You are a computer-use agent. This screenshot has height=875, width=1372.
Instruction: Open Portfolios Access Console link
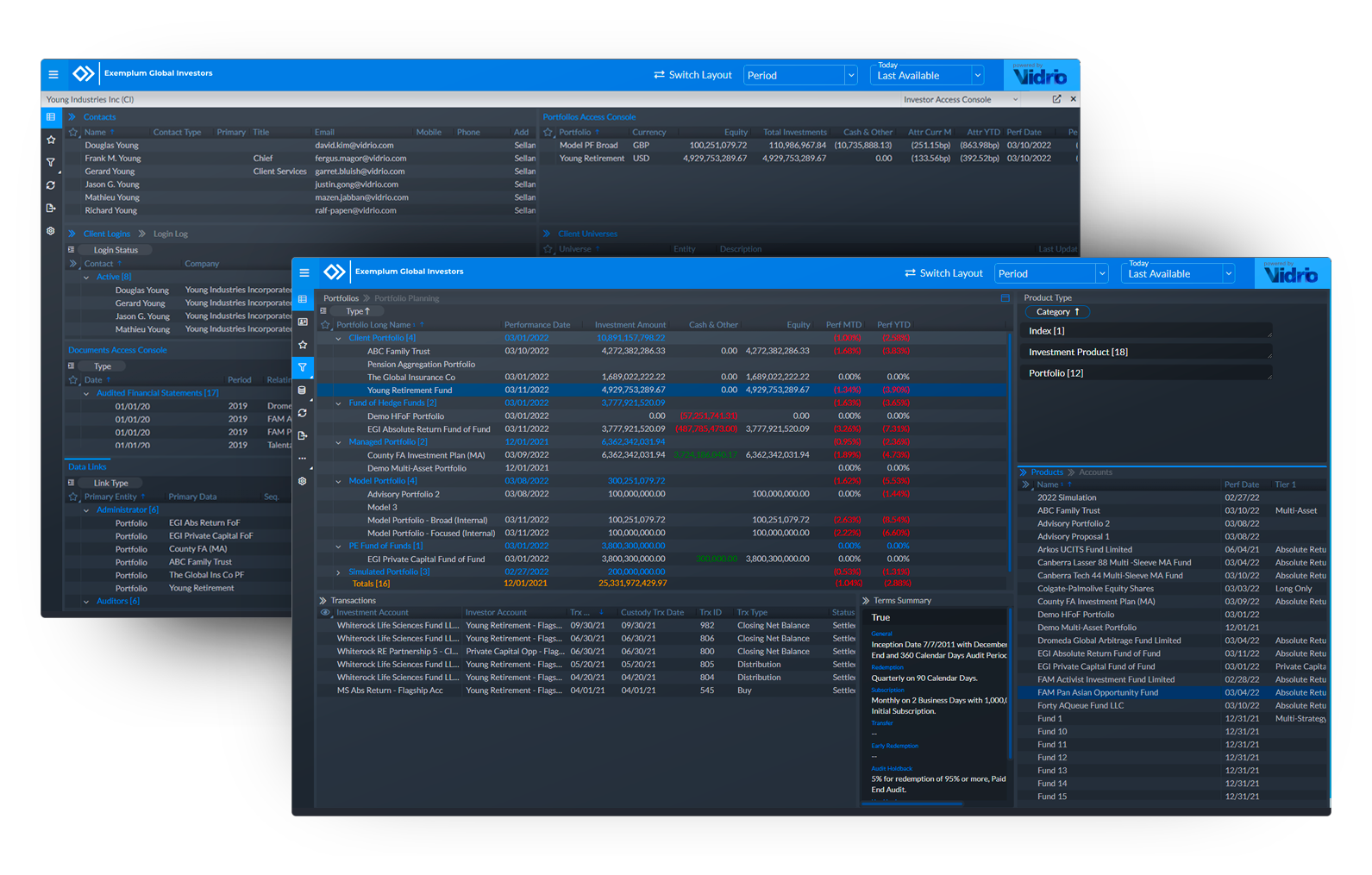pos(589,117)
